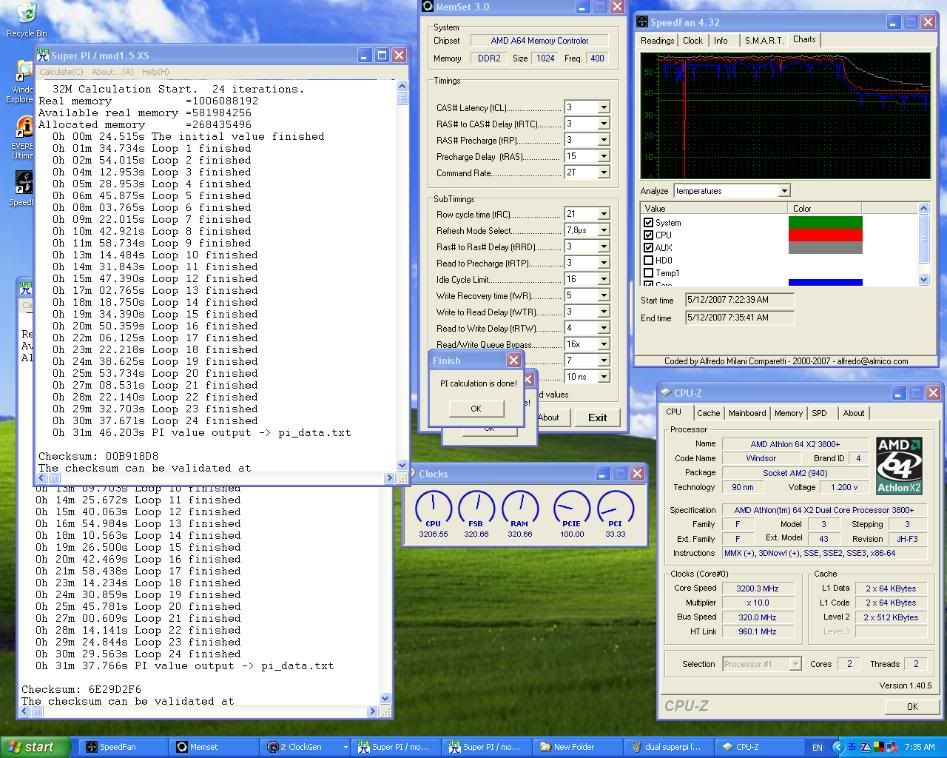Click the Windows Start button

[x=34, y=747]
